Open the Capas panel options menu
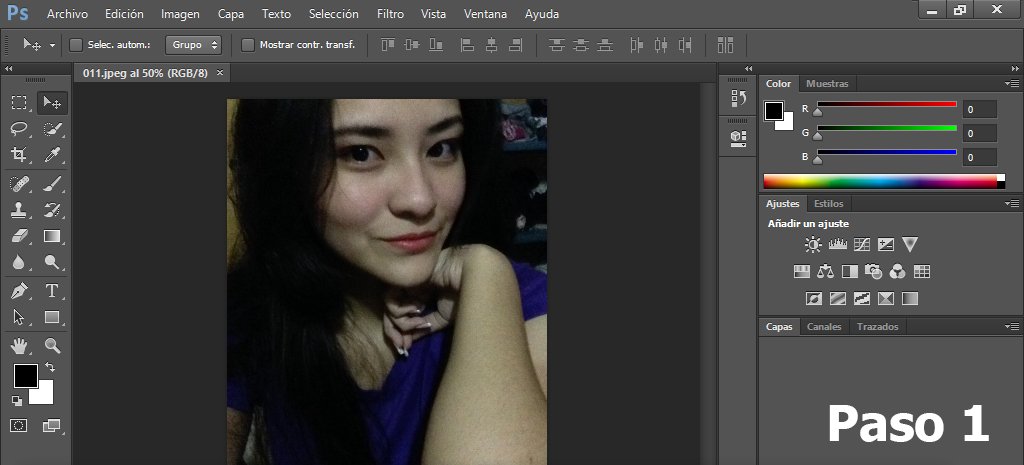 point(1012,327)
